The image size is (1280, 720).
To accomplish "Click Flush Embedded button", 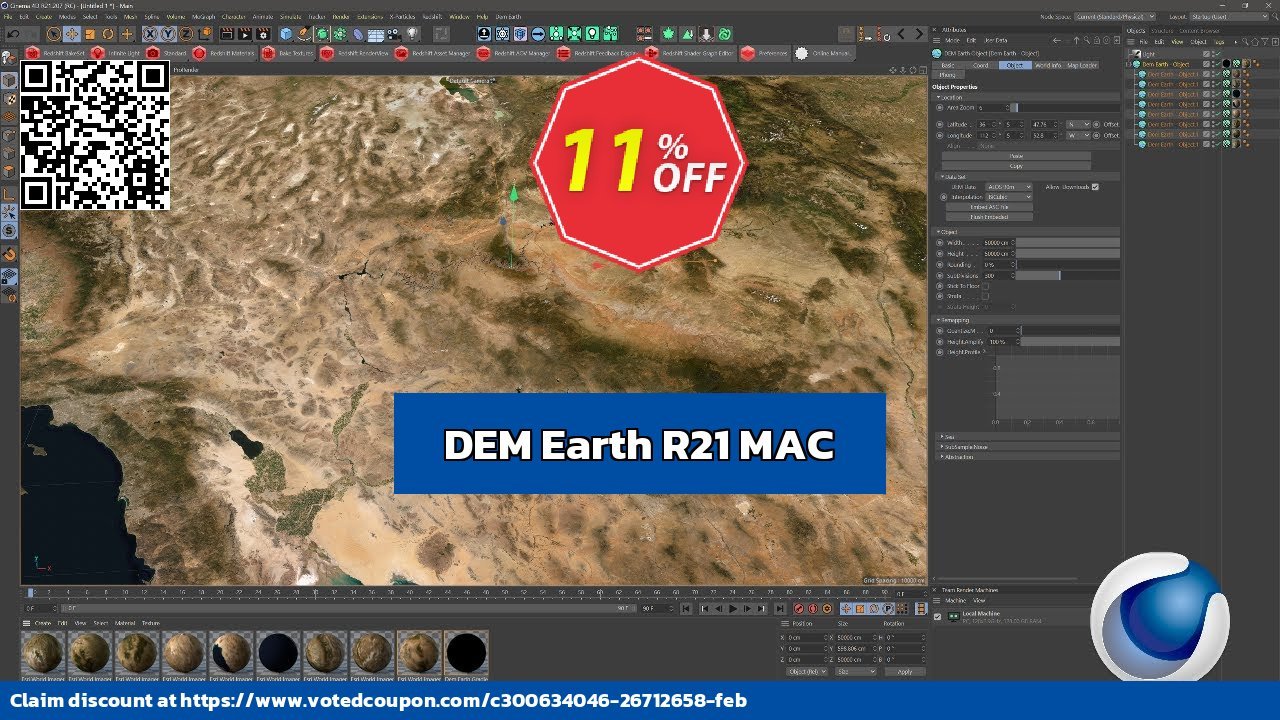I will point(989,217).
